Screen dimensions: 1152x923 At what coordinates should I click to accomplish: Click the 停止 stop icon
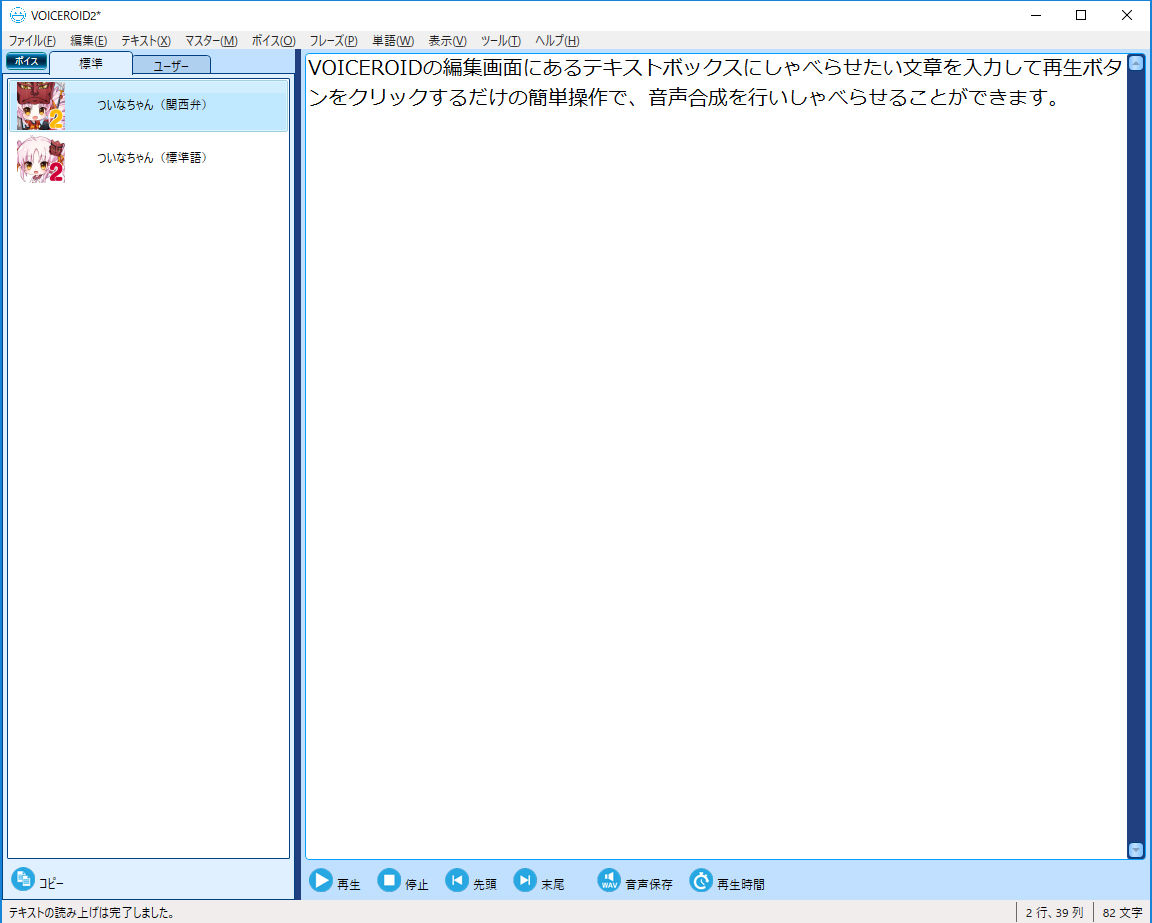pos(389,880)
